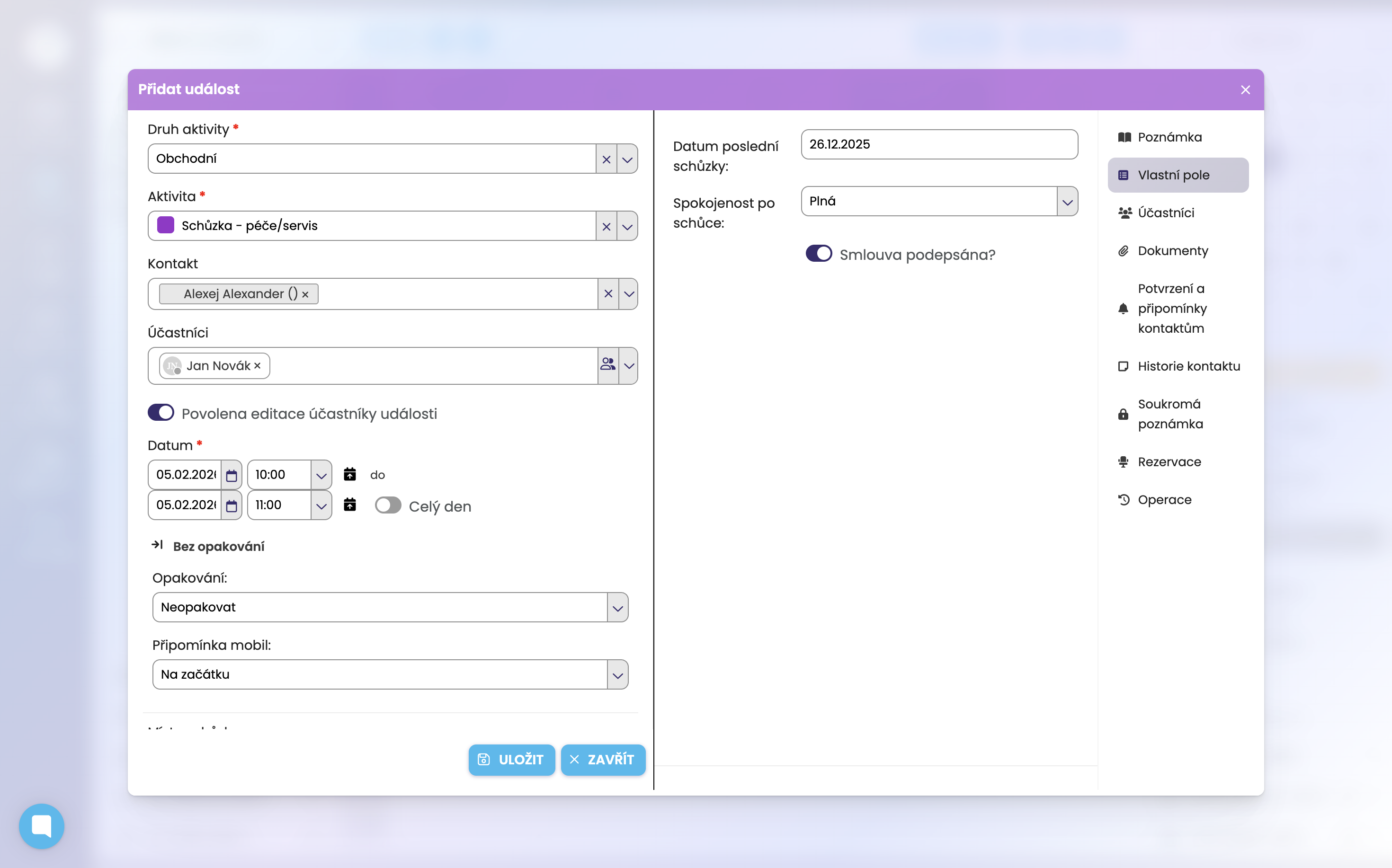Open calendar picker for start date
The image size is (1392, 868).
232,475
